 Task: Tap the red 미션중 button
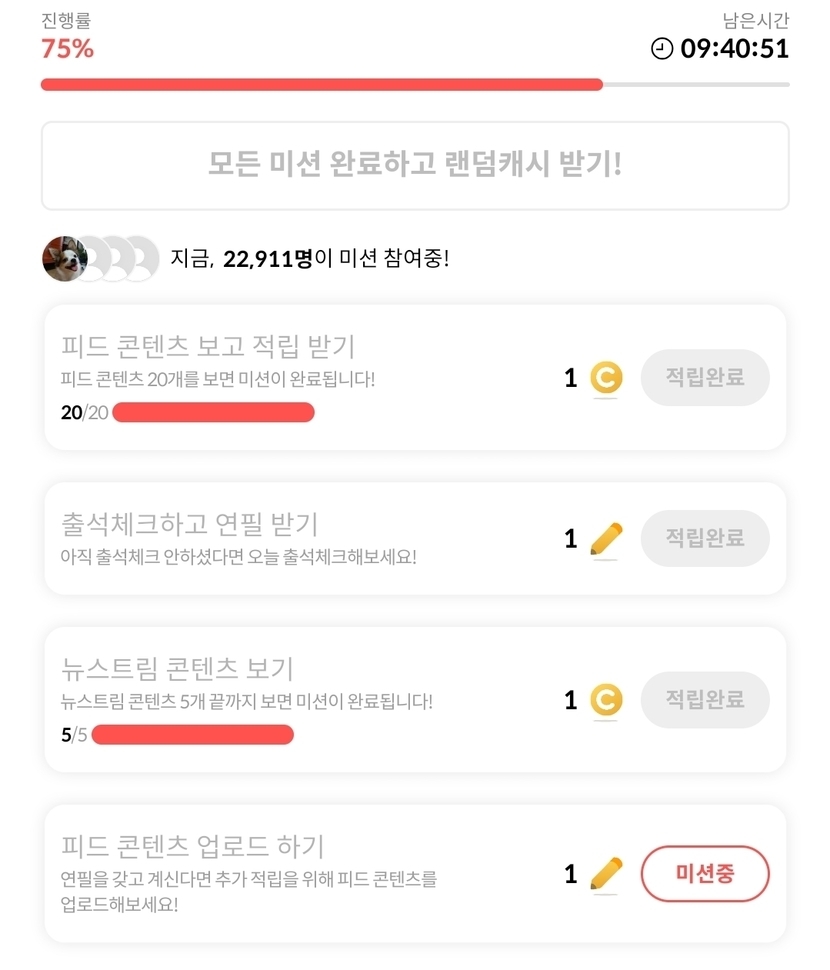pyautogui.click(x=705, y=874)
